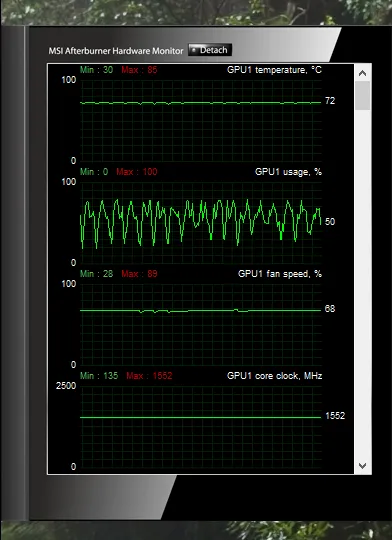Click the core clock current value 1552
The image size is (392, 540).
click(335, 416)
